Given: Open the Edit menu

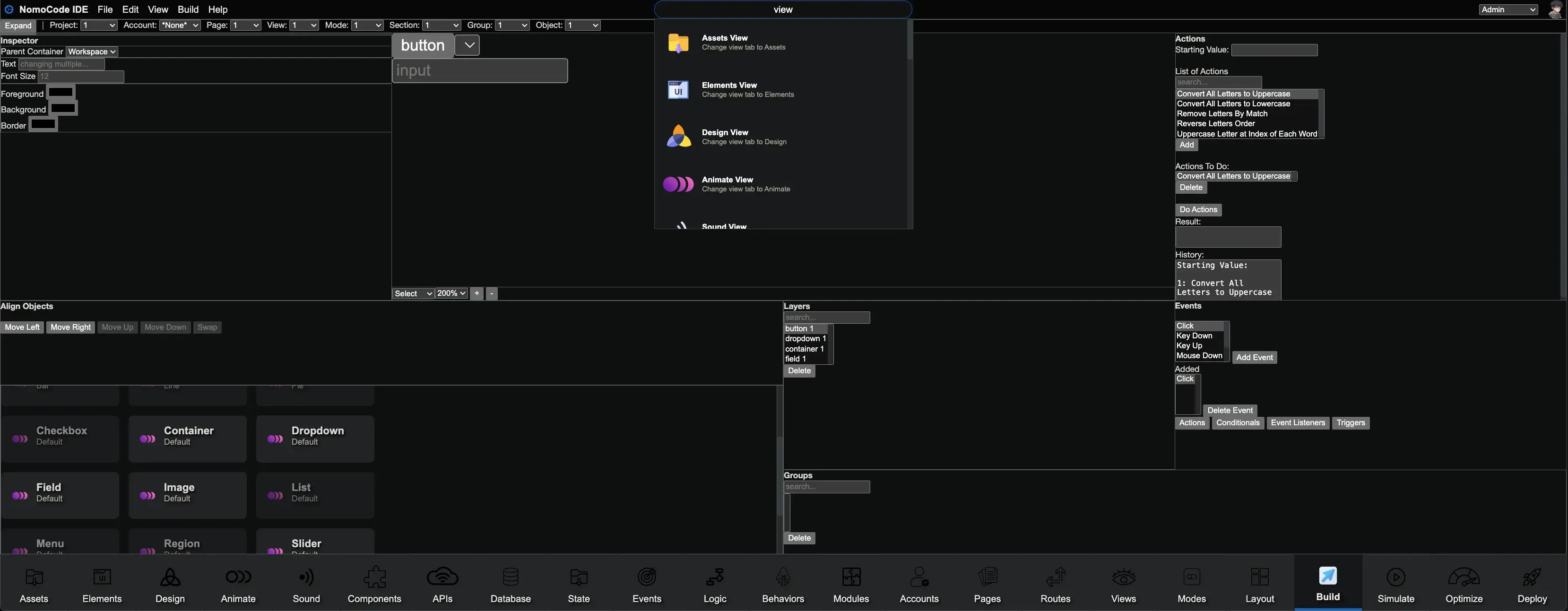Looking at the screenshot, I should [130, 9].
